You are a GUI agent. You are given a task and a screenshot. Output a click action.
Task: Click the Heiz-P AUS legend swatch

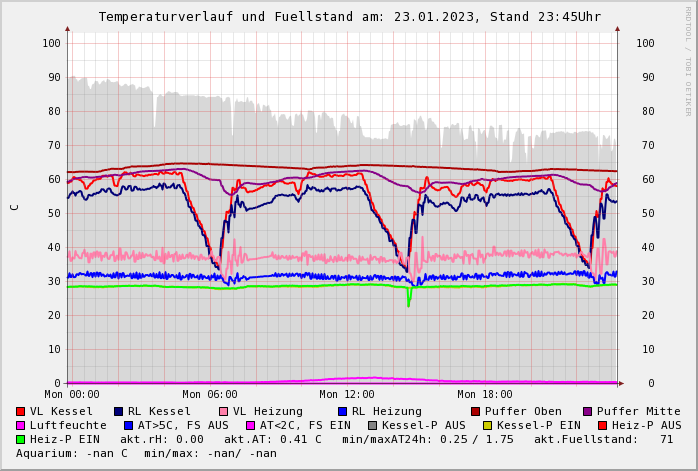click(603, 425)
